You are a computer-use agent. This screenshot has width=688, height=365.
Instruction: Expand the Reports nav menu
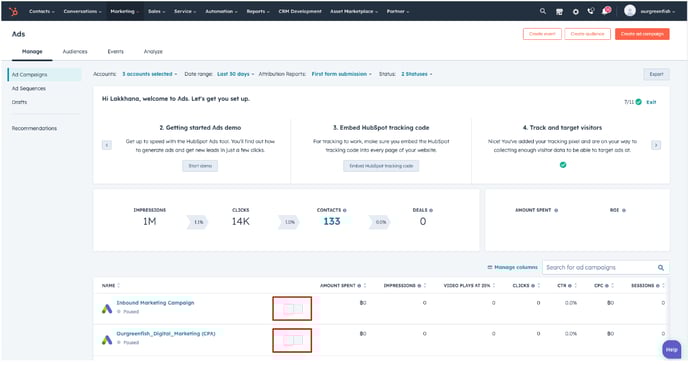pos(258,11)
